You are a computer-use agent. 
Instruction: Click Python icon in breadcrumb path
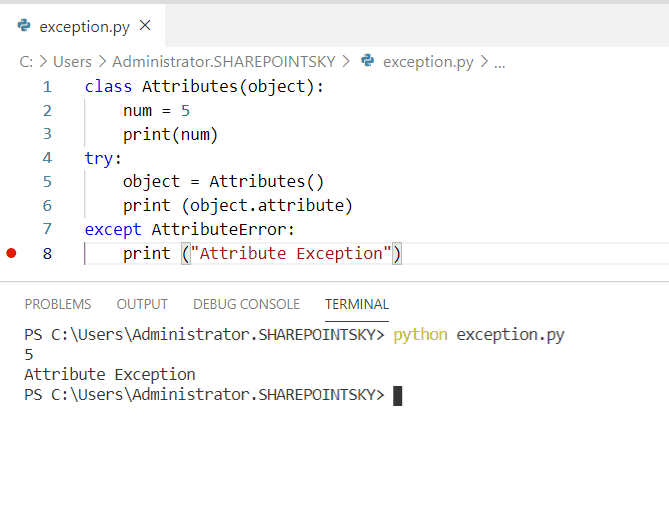[x=367, y=61]
